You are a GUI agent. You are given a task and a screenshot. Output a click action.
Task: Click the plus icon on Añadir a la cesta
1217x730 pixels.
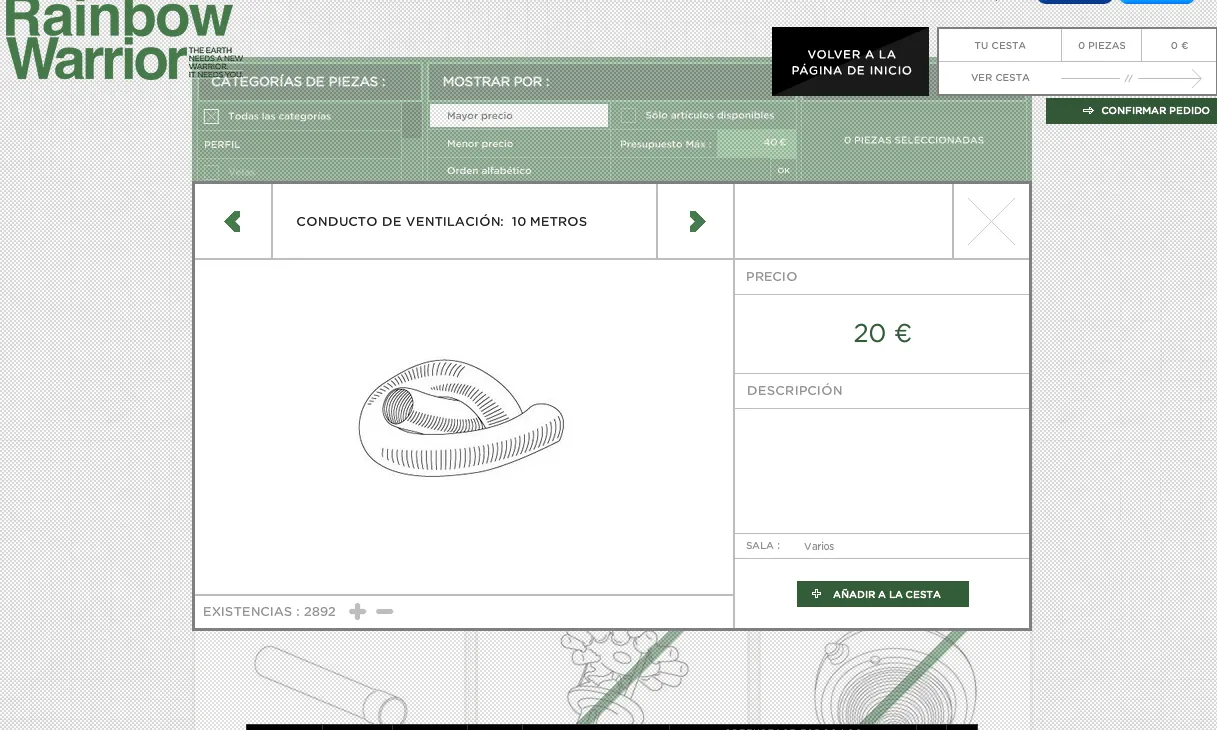pyautogui.click(x=817, y=594)
